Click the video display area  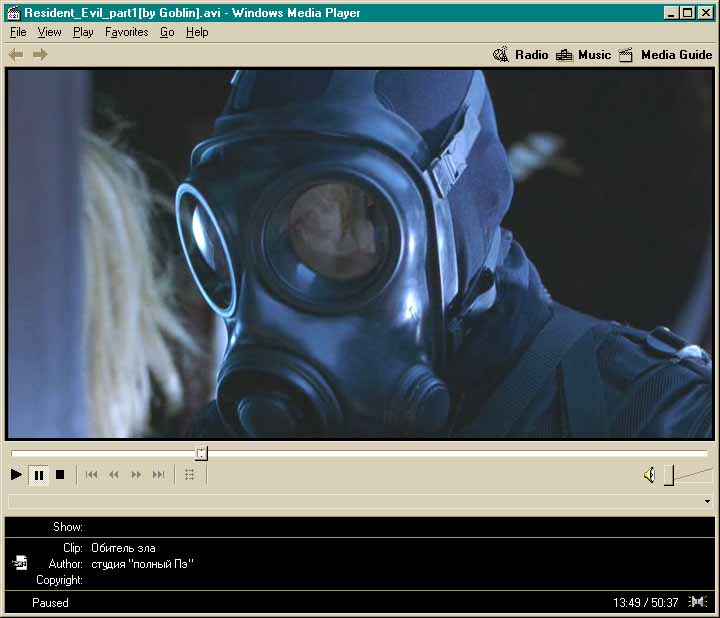click(x=360, y=253)
